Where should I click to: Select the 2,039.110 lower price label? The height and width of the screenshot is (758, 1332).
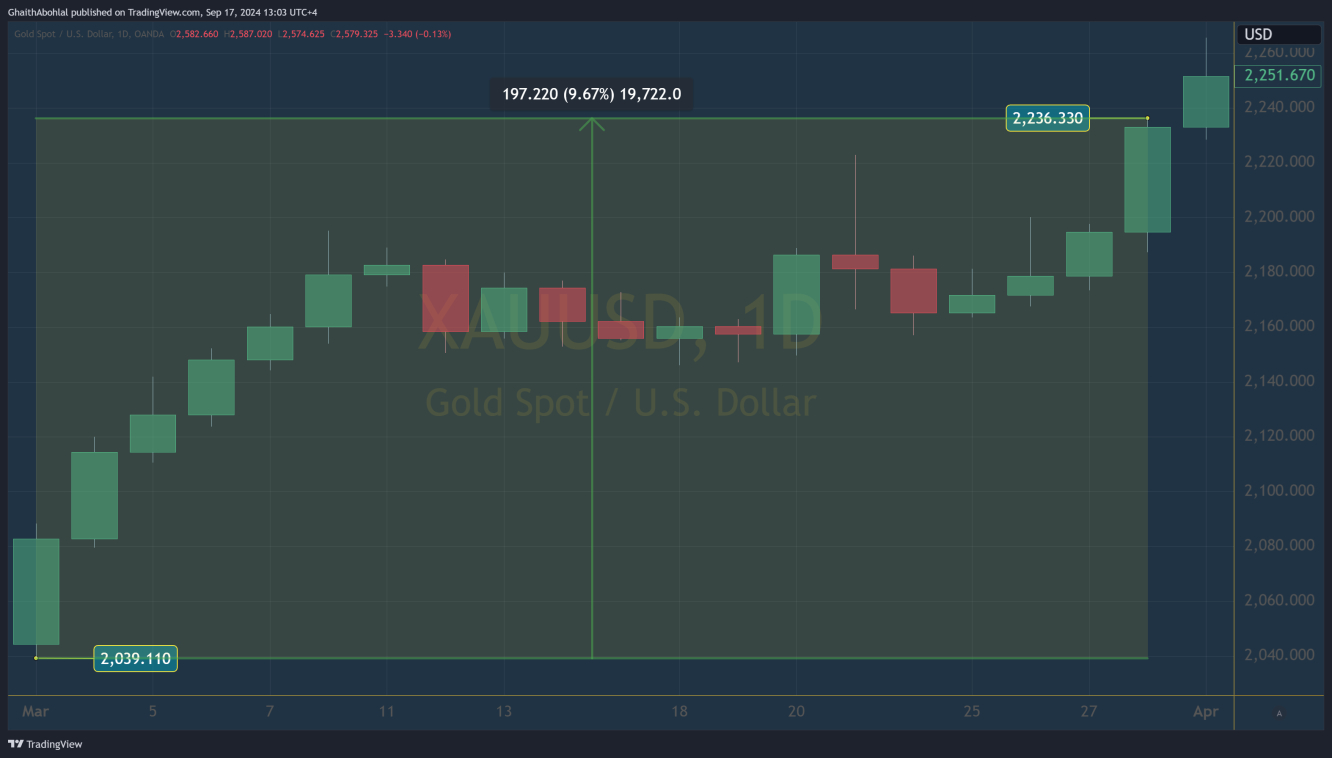click(135, 658)
